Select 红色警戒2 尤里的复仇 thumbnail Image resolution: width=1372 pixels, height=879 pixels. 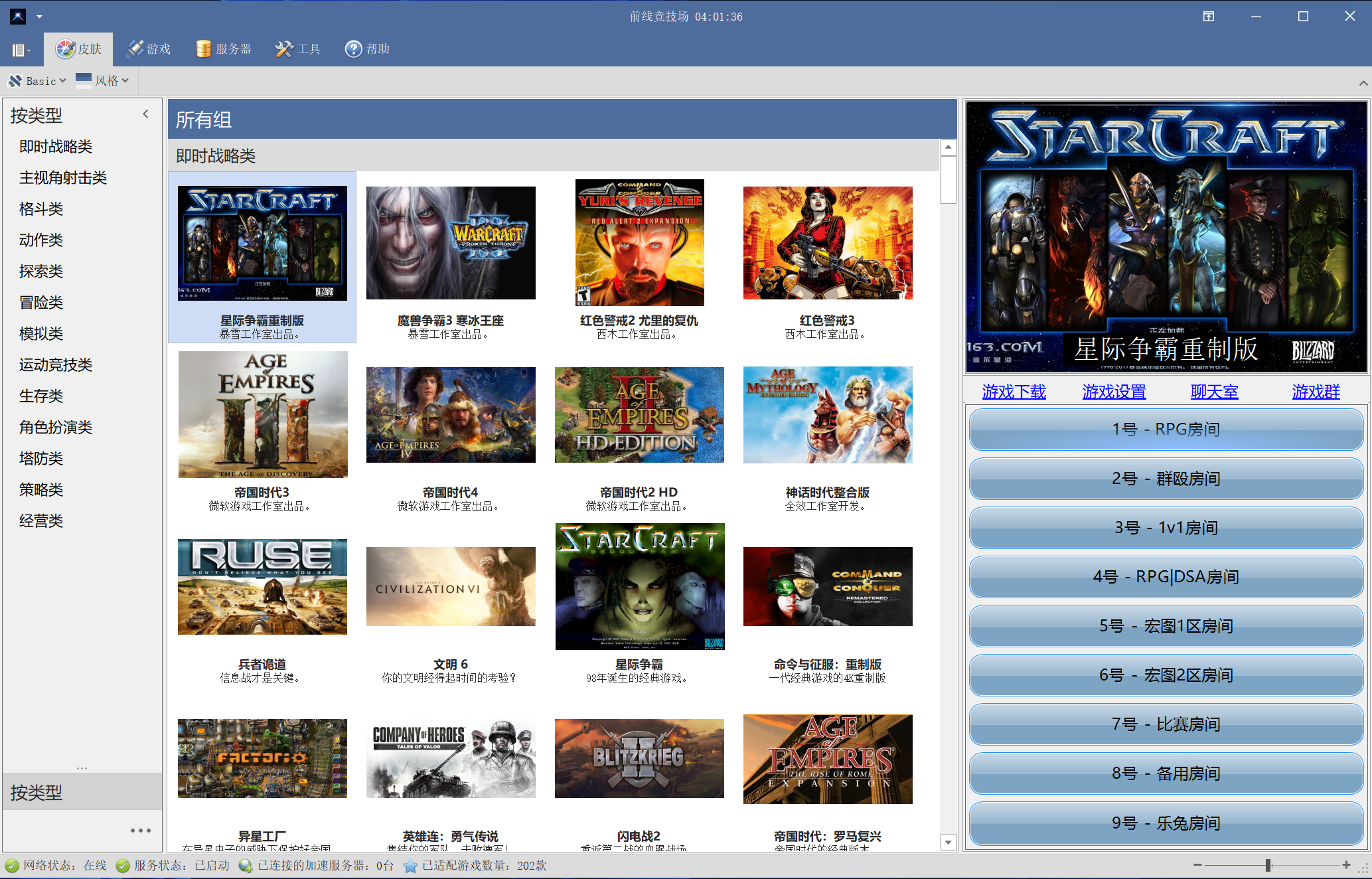pos(639,242)
